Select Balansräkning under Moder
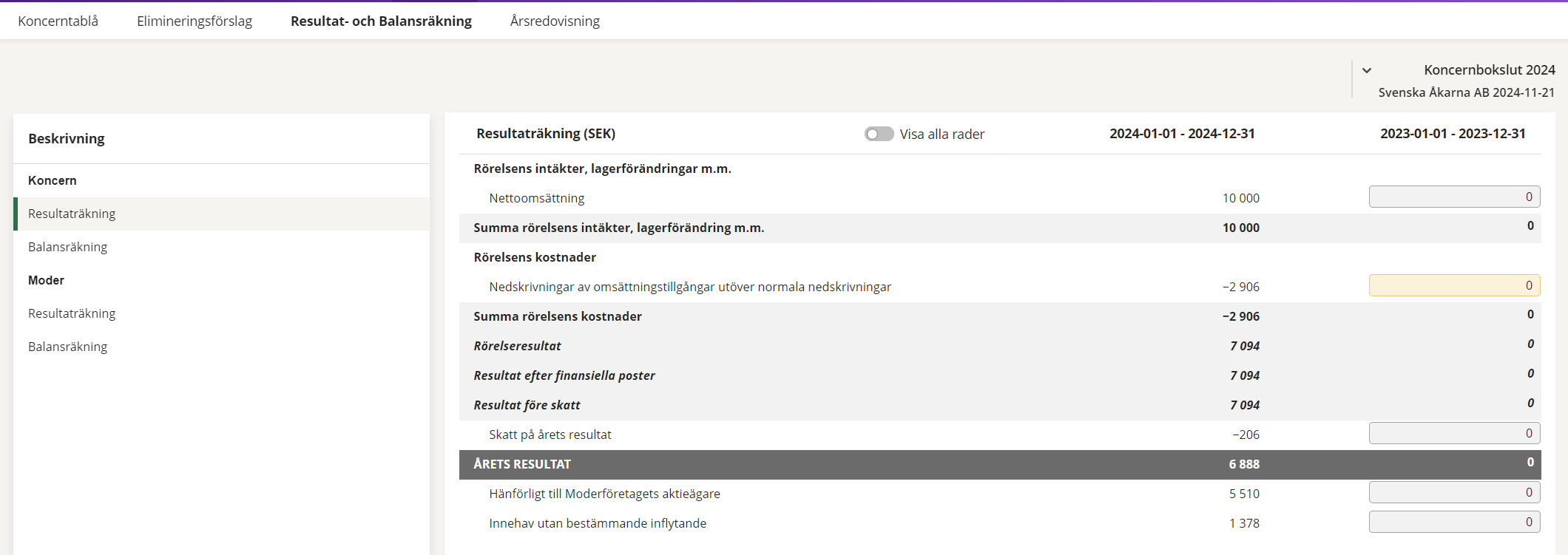Viewport: 1568px width, 555px height. pyautogui.click(x=67, y=347)
